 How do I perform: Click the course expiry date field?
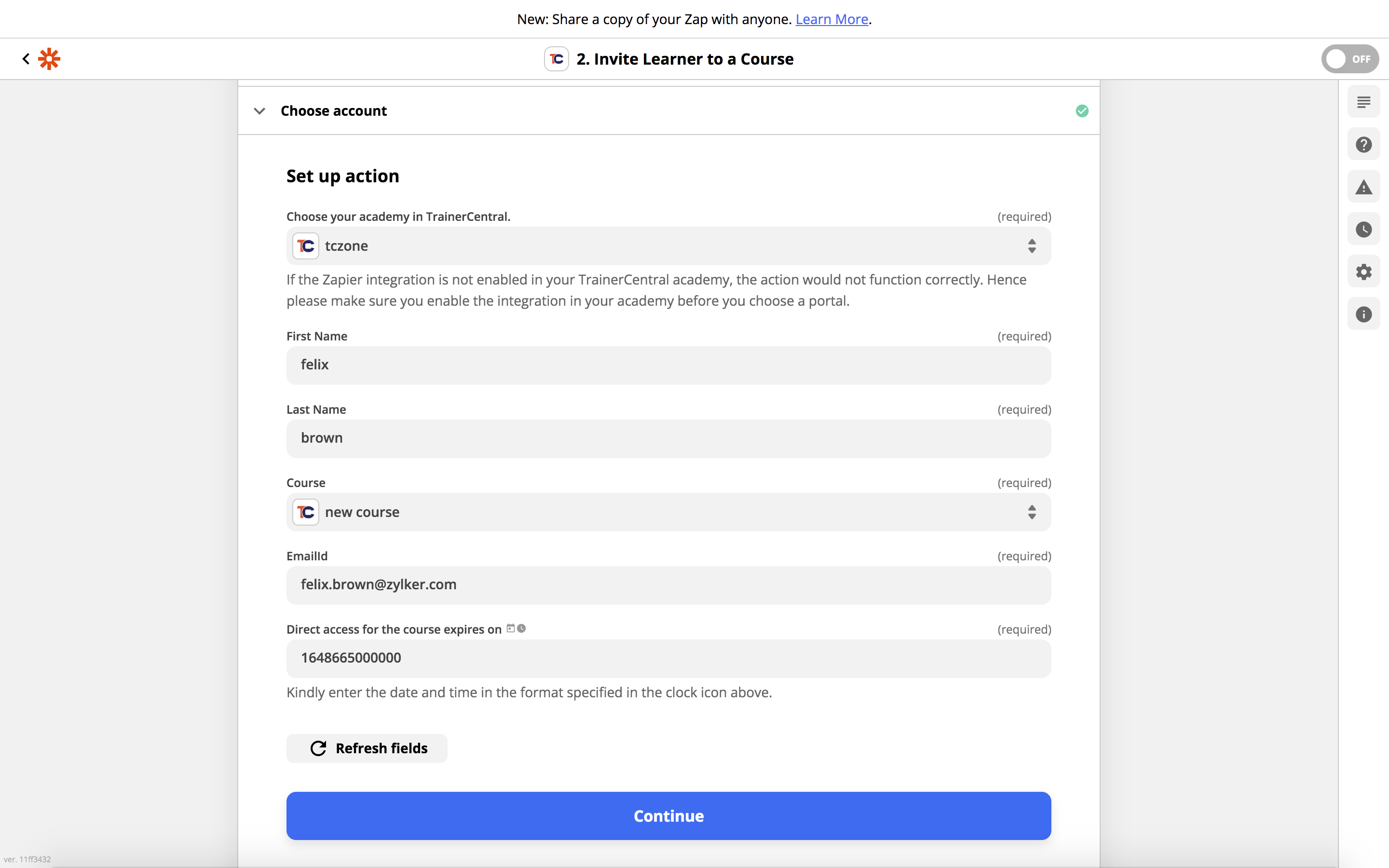(668, 658)
